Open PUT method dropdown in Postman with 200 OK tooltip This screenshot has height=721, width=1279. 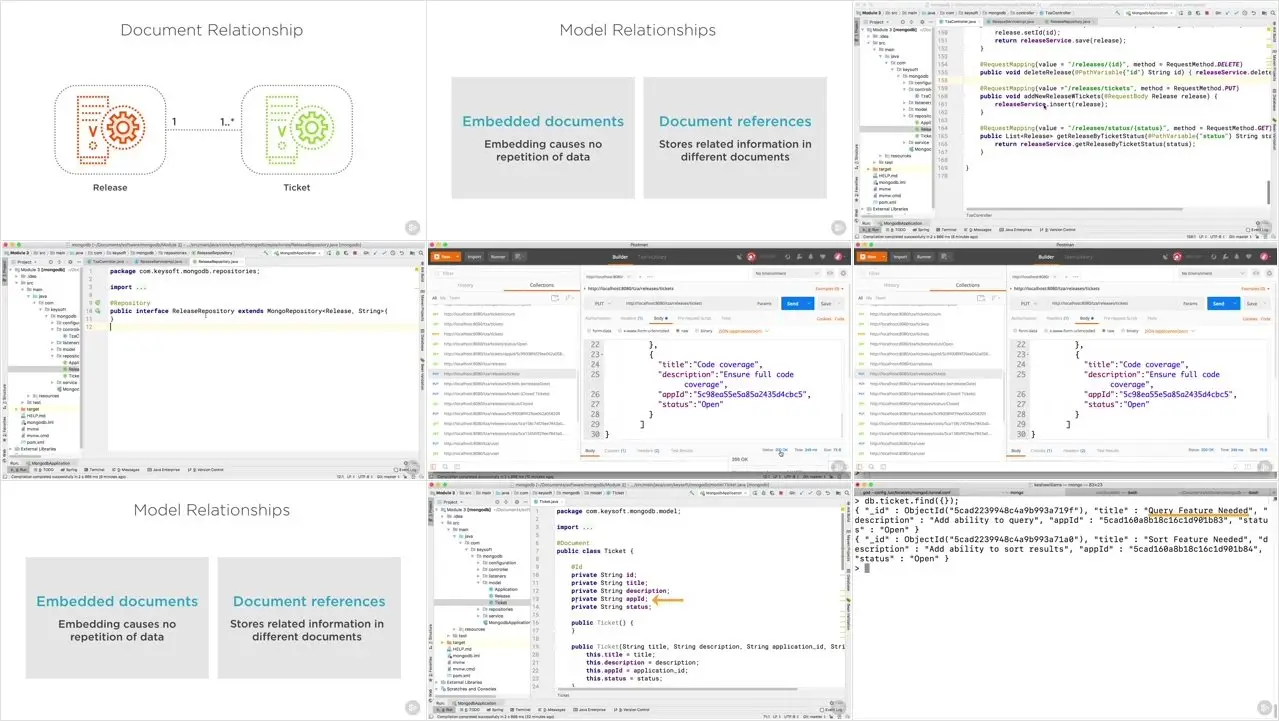click(x=604, y=303)
